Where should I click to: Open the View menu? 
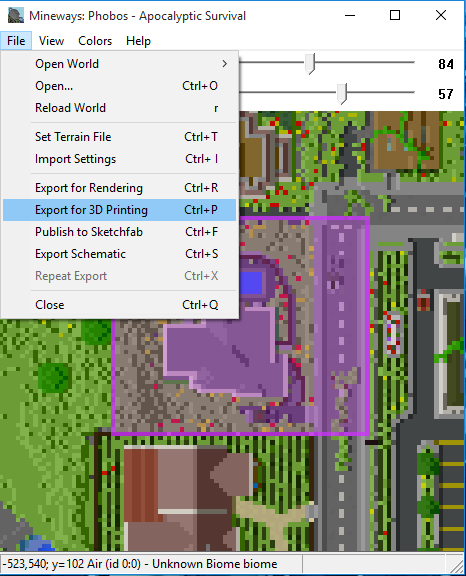click(x=51, y=41)
